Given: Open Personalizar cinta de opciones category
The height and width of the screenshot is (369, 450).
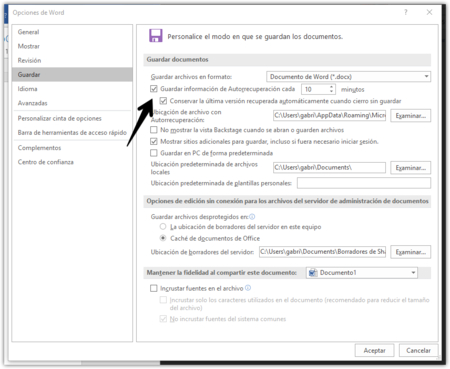Looking at the screenshot, I should [72, 118].
